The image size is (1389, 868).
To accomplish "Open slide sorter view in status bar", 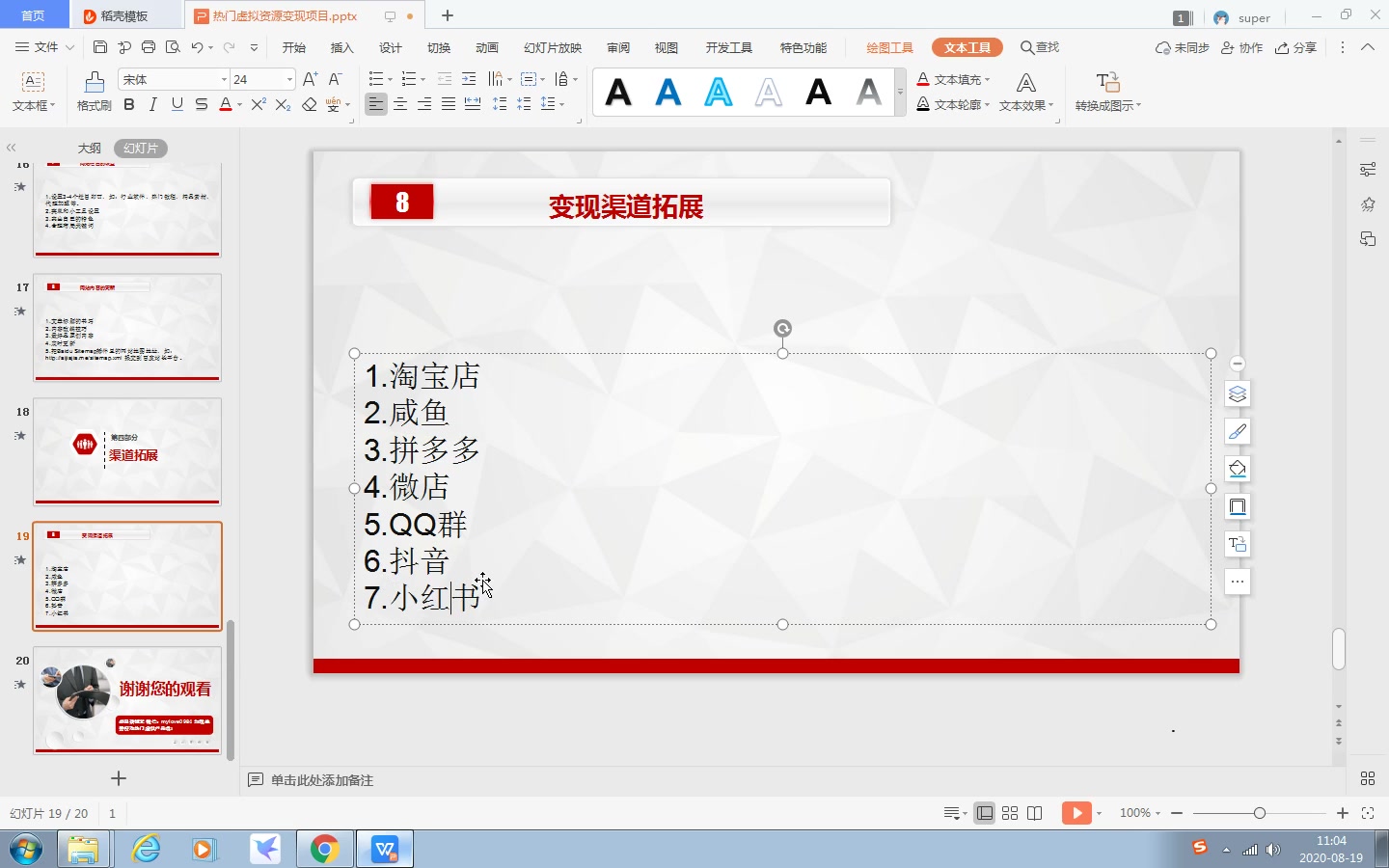I will [1010, 813].
